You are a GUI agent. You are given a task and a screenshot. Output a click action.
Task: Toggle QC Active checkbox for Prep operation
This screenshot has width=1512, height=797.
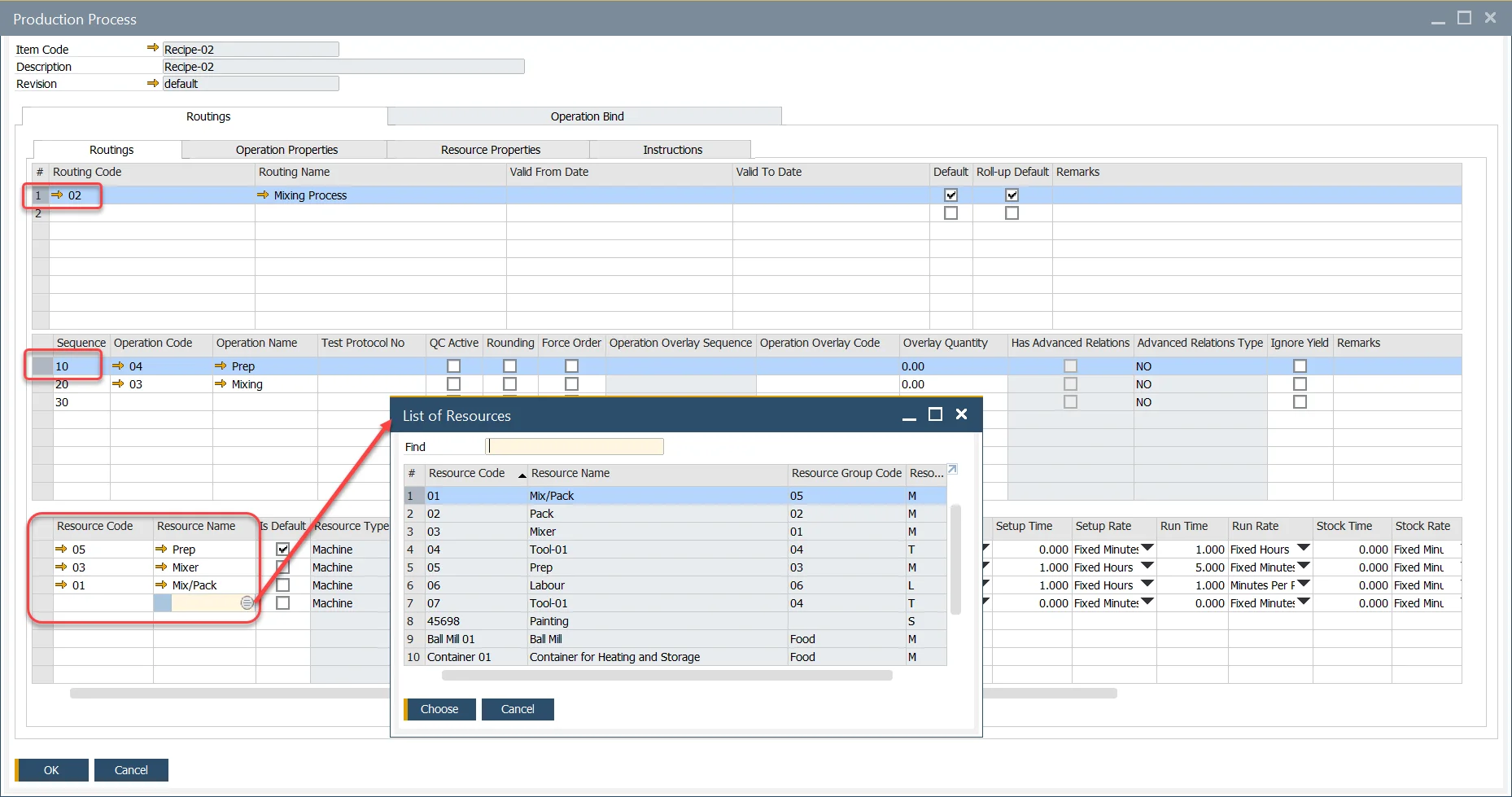click(x=453, y=366)
